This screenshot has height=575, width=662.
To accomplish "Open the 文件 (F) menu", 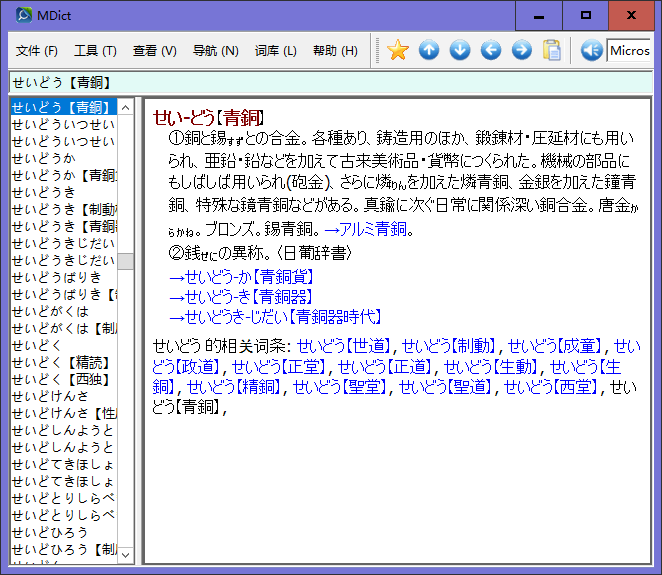I will tap(37, 51).
